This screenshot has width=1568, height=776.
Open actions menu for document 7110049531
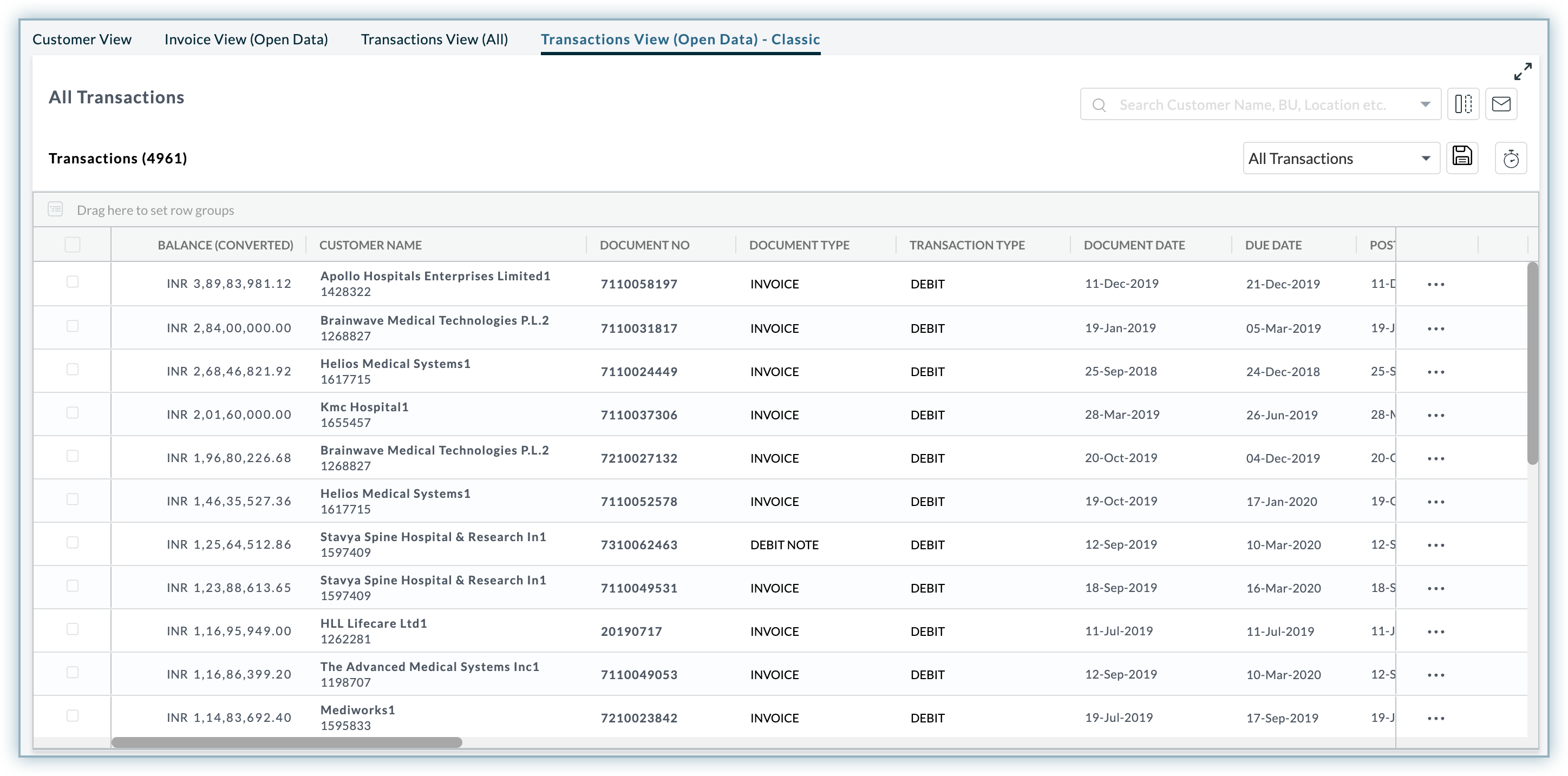(x=1436, y=588)
